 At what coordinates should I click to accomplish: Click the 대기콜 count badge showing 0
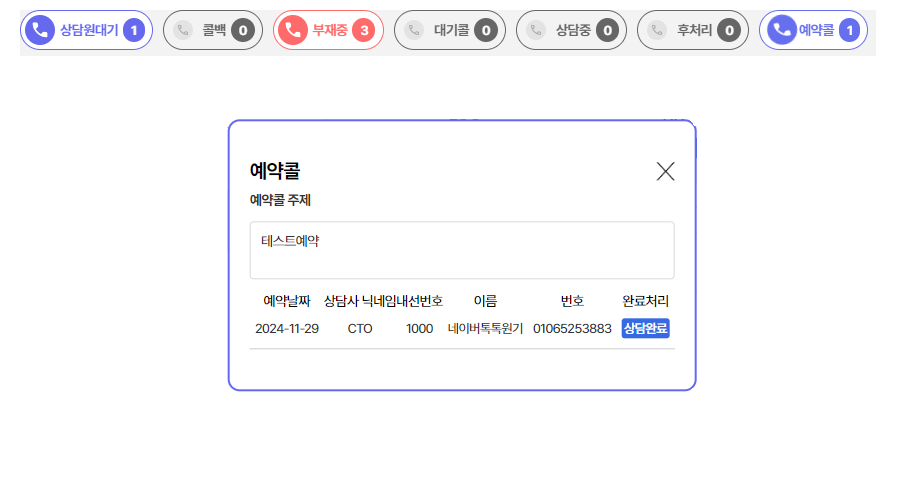tap(486, 30)
